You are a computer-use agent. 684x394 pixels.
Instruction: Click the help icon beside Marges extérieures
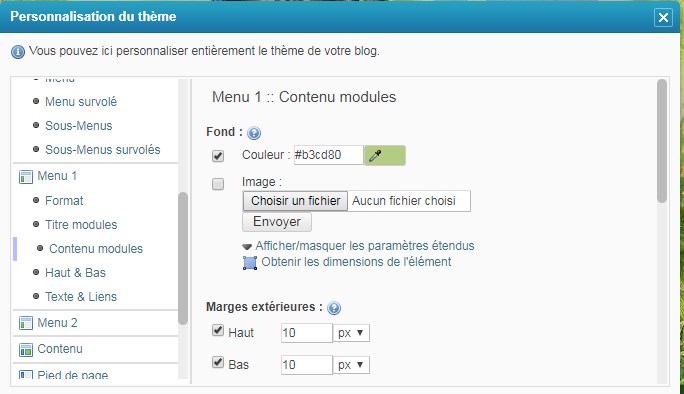(334, 308)
